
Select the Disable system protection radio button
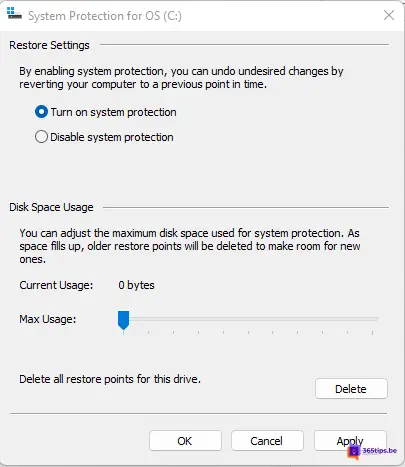41,137
